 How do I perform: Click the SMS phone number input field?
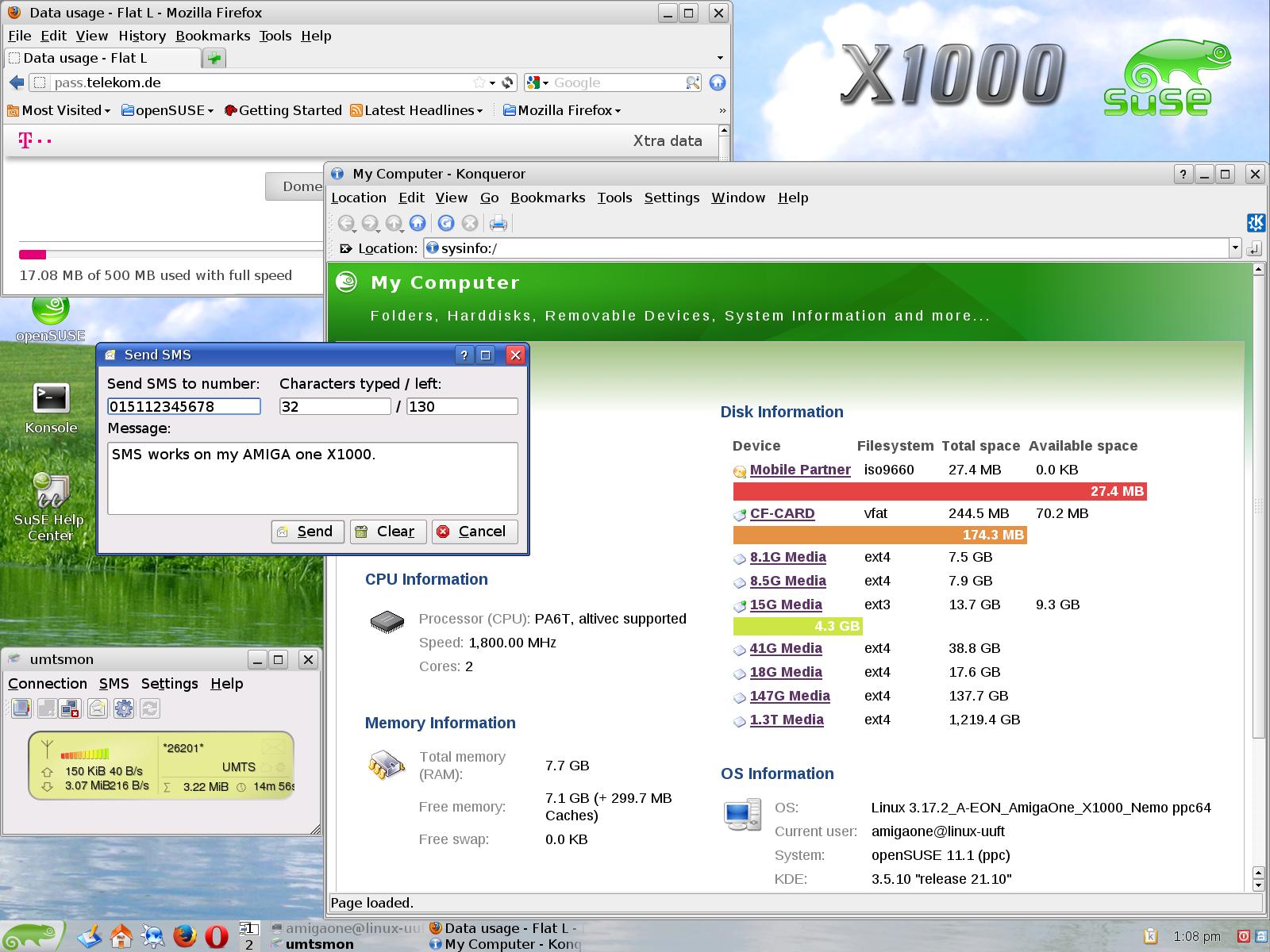pyautogui.click(x=184, y=406)
